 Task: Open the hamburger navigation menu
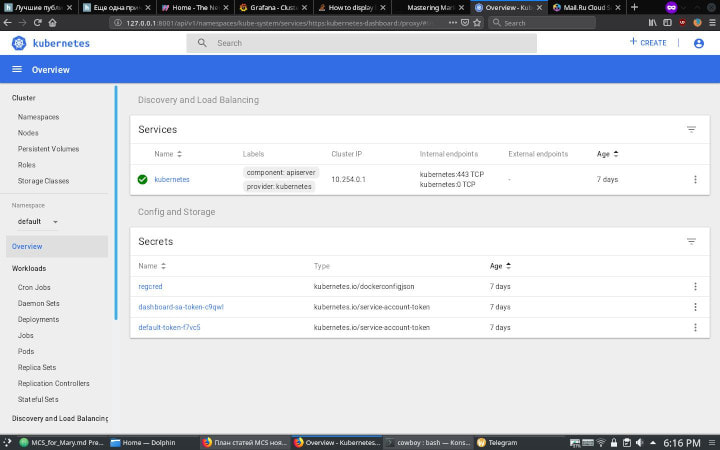[x=17, y=70]
